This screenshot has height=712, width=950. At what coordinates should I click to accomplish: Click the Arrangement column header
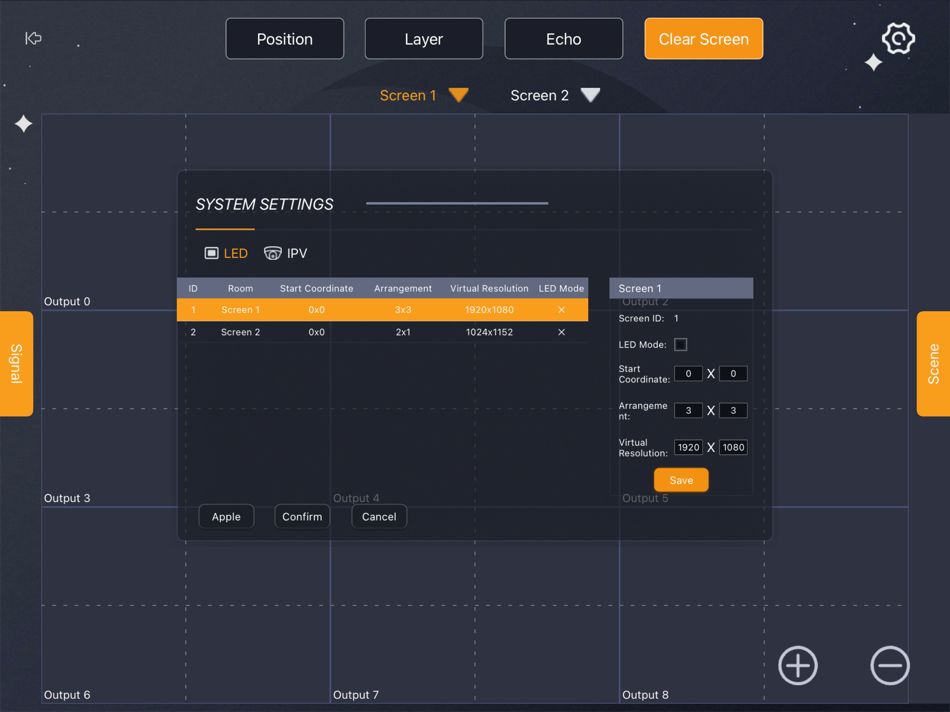pyautogui.click(x=403, y=288)
